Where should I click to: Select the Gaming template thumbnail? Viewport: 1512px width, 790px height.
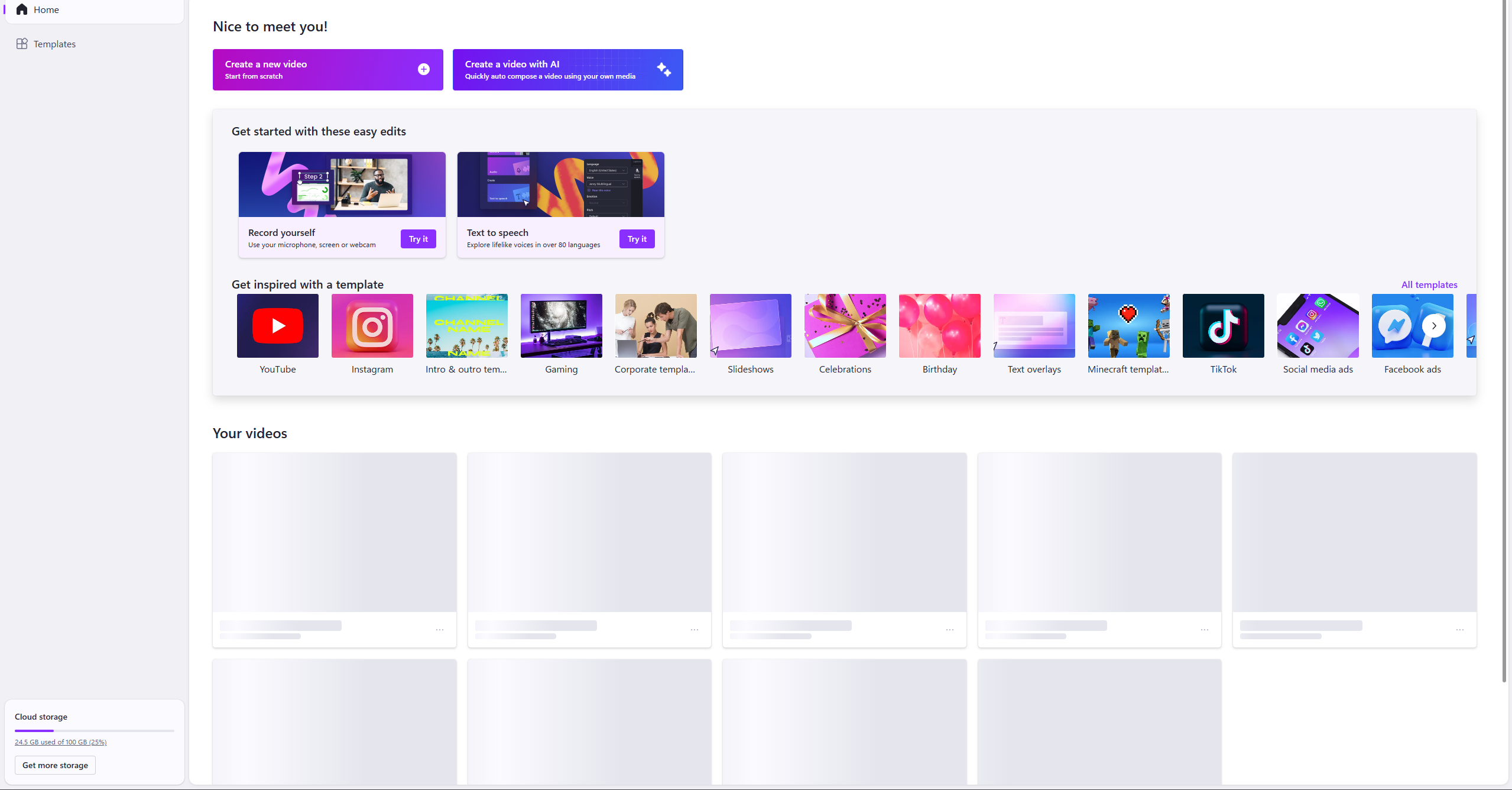(x=561, y=326)
